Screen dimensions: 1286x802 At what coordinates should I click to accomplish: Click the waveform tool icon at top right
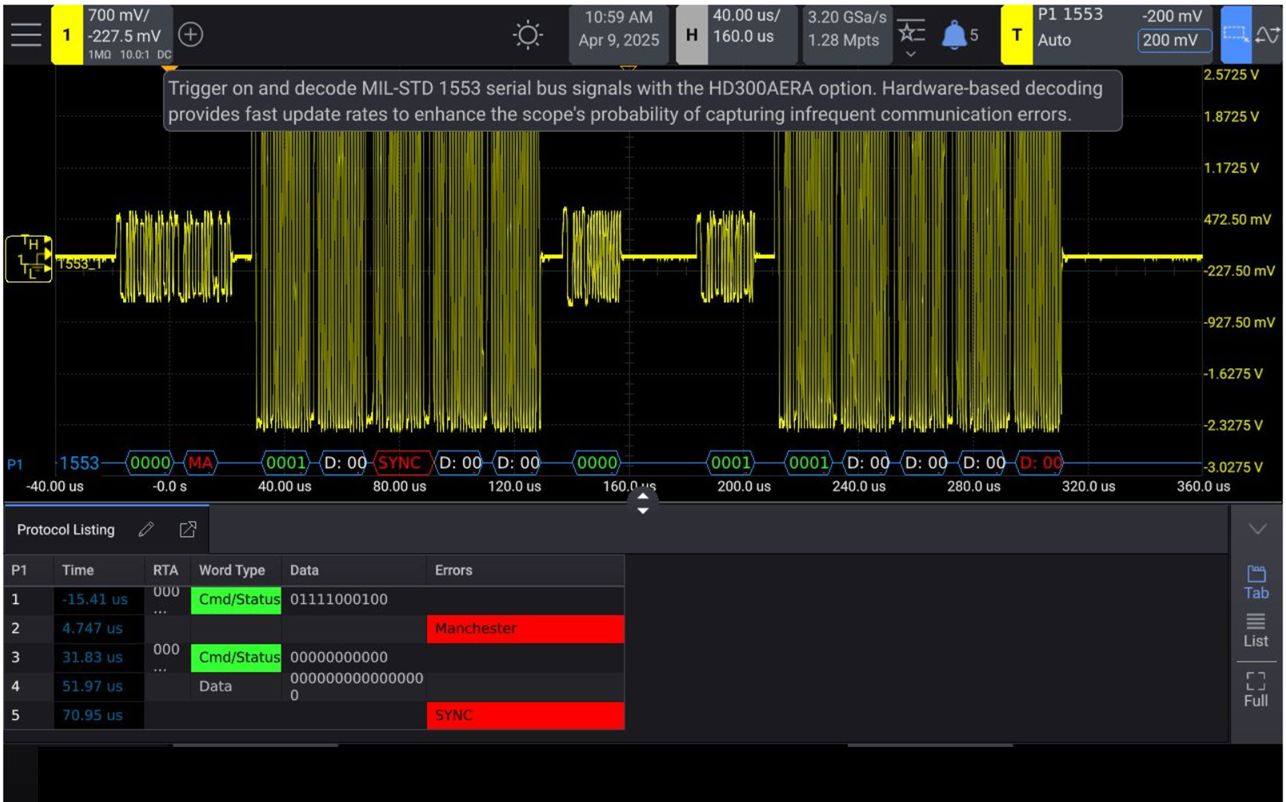1268,34
